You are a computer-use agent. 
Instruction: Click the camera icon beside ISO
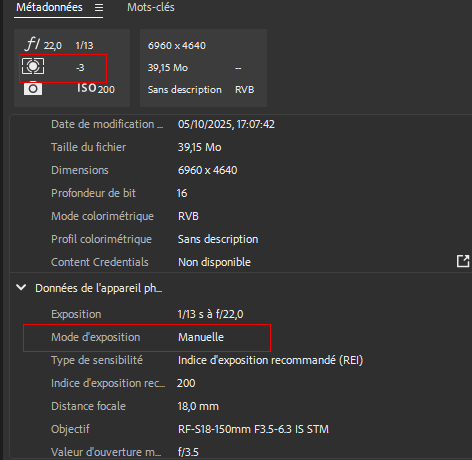33,88
